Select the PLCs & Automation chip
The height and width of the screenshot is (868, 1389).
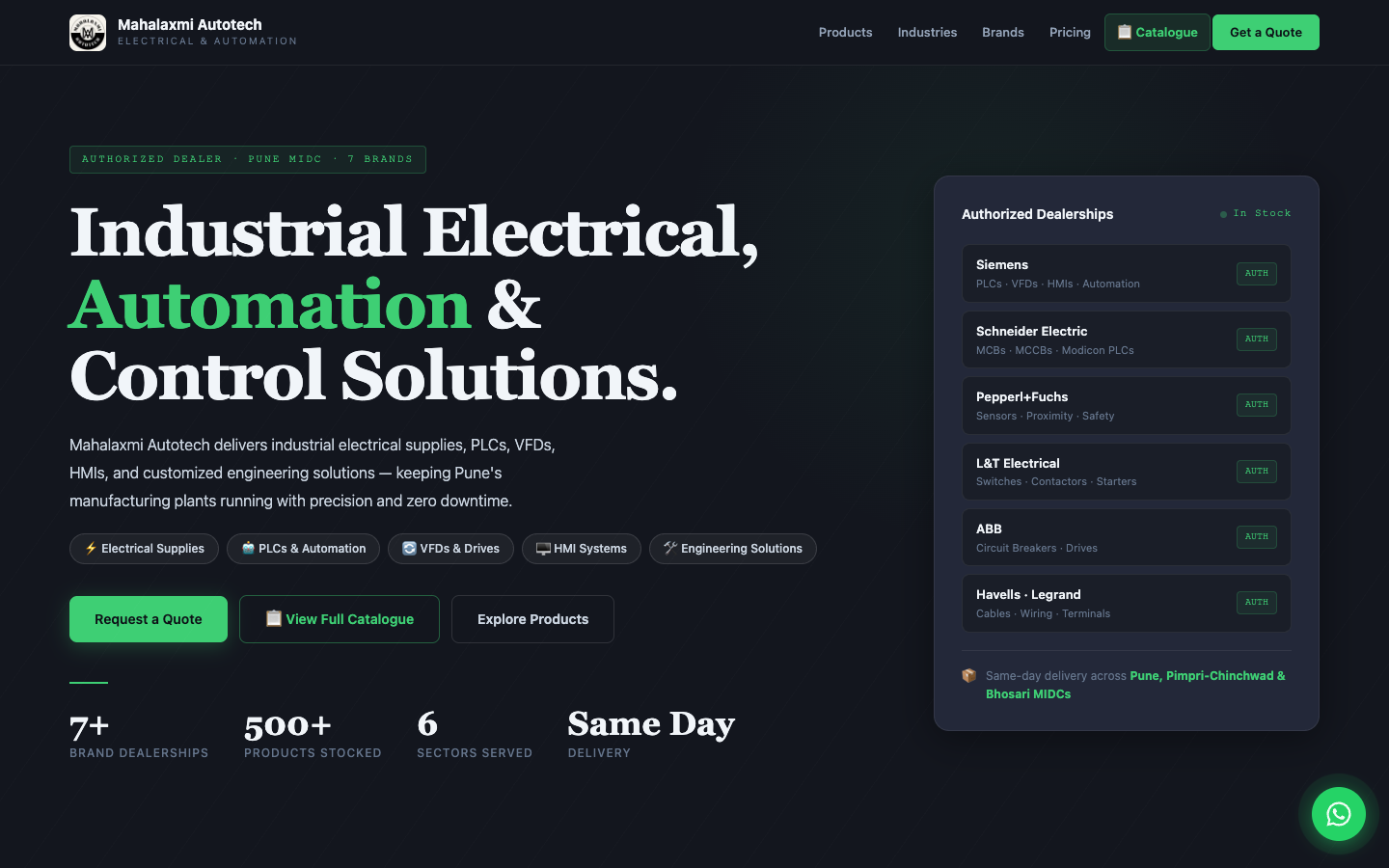pos(303,549)
